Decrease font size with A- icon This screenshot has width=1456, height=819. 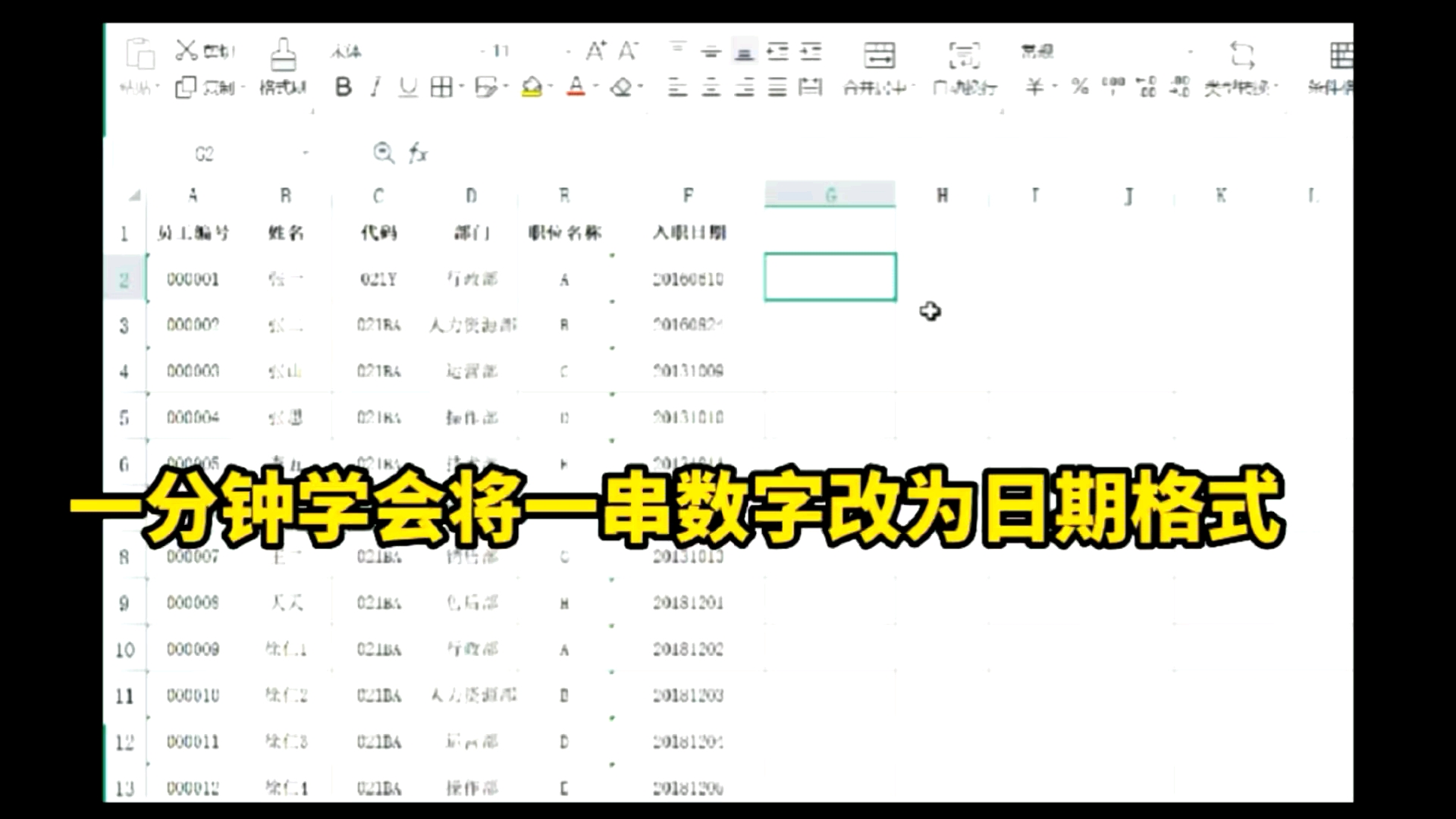[628, 51]
